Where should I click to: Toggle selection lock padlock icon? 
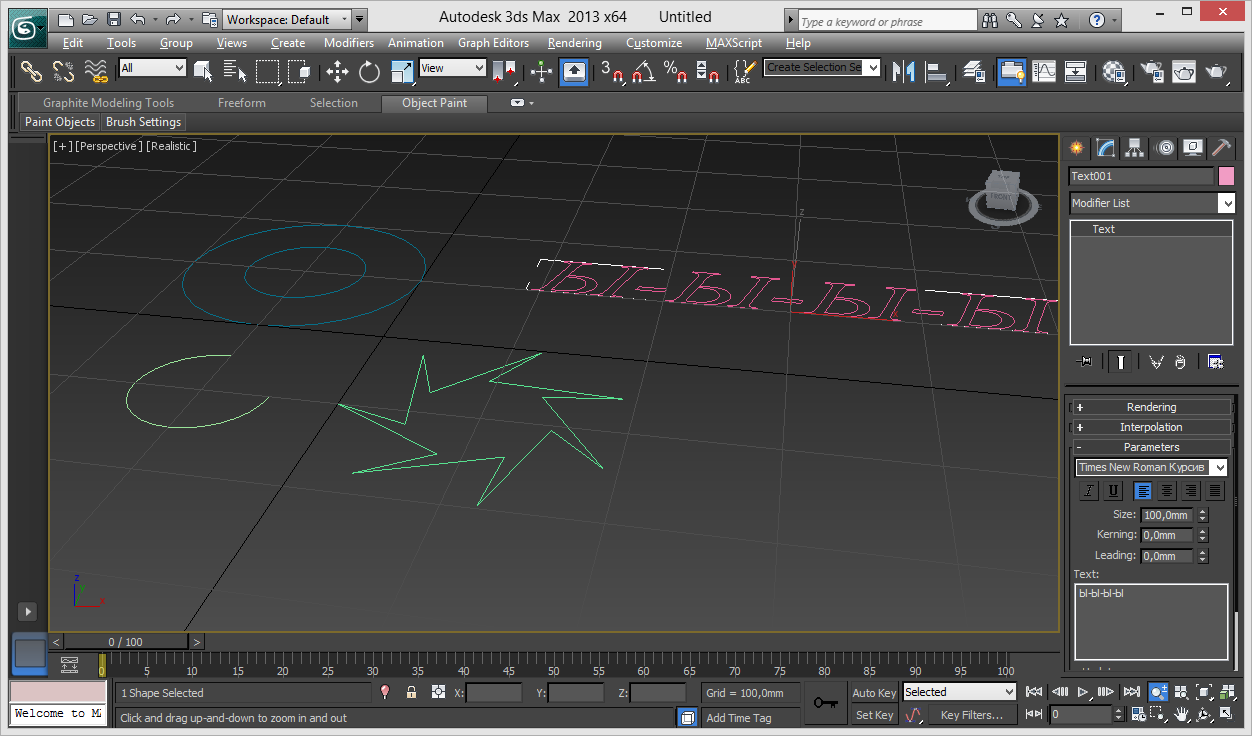[x=411, y=692]
